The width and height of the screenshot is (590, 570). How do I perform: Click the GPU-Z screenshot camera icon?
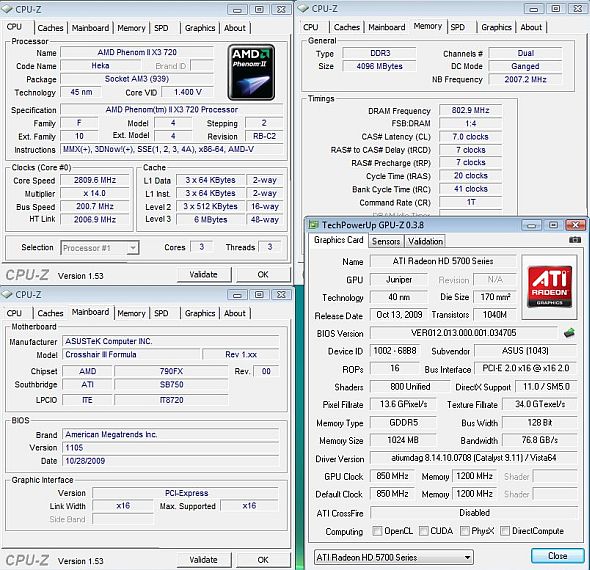[574, 240]
